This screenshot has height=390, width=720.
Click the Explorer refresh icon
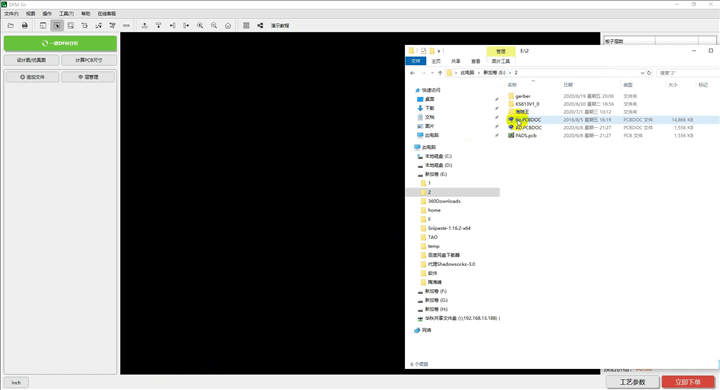(649, 73)
